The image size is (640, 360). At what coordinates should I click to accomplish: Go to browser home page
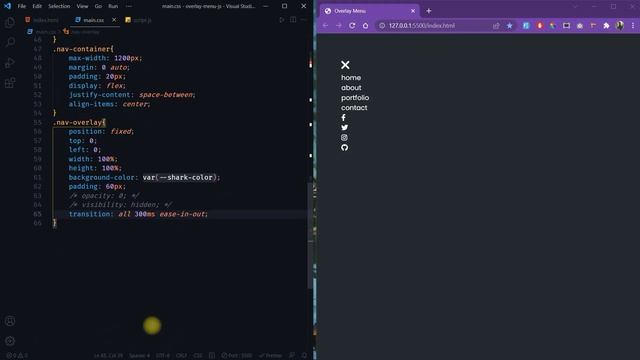pyautogui.click(x=365, y=25)
